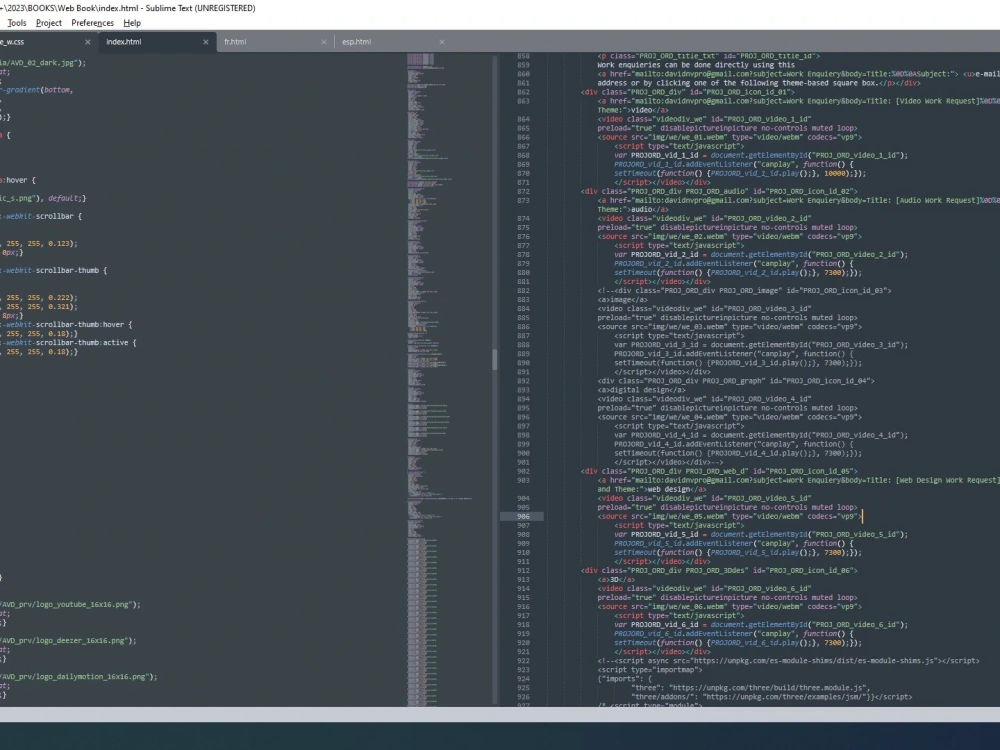Click line number 912 in the gutter
The height and width of the screenshot is (750, 1000).
click(x=523, y=571)
